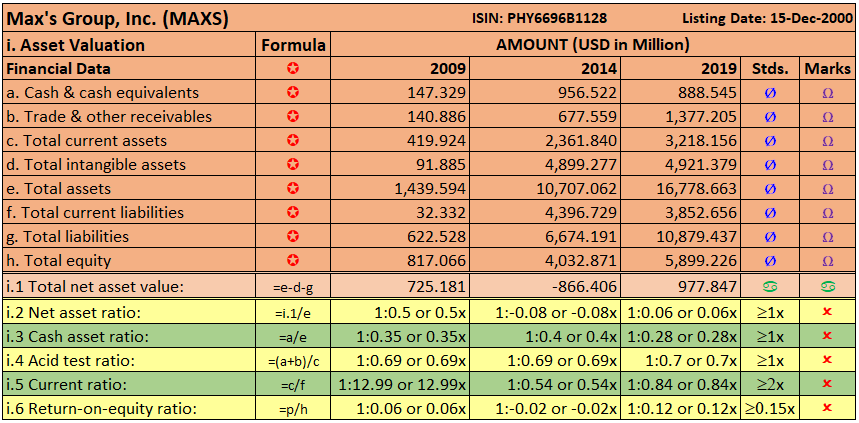This screenshot has height=423, width=859.
Task: Click the green symbol in Stds. column of net asset value row
Action: tap(769, 286)
